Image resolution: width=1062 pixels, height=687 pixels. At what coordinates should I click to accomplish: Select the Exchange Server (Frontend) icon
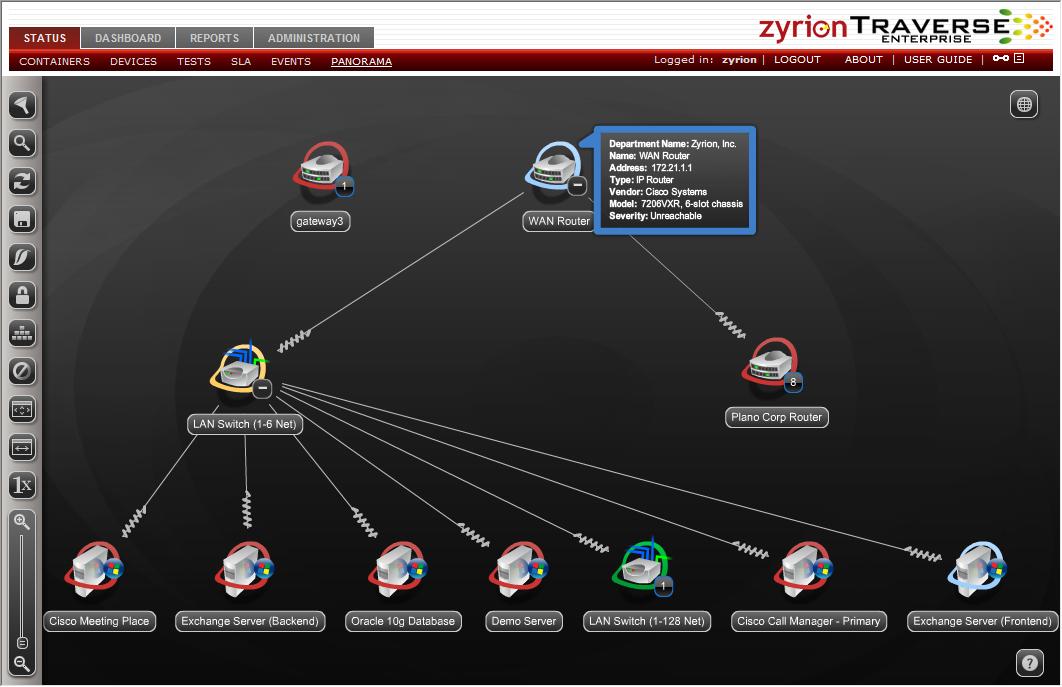pyautogui.click(x=977, y=569)
